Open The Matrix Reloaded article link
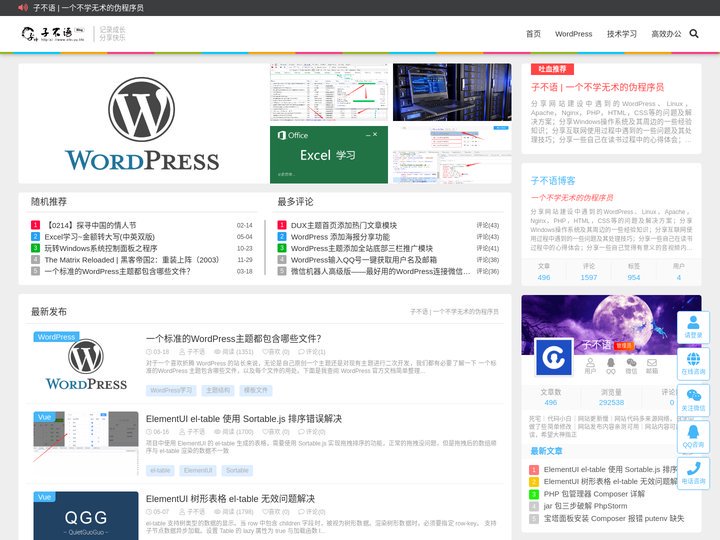Screen dimensions: 720x540 (132, 259)
